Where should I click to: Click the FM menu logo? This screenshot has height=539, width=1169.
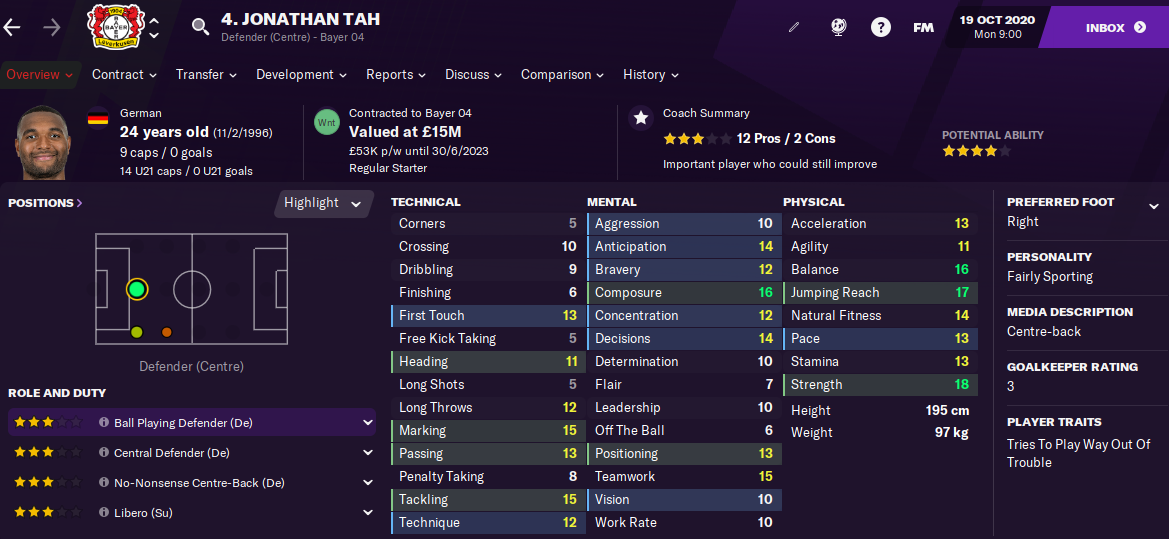(x=923, y=27)
